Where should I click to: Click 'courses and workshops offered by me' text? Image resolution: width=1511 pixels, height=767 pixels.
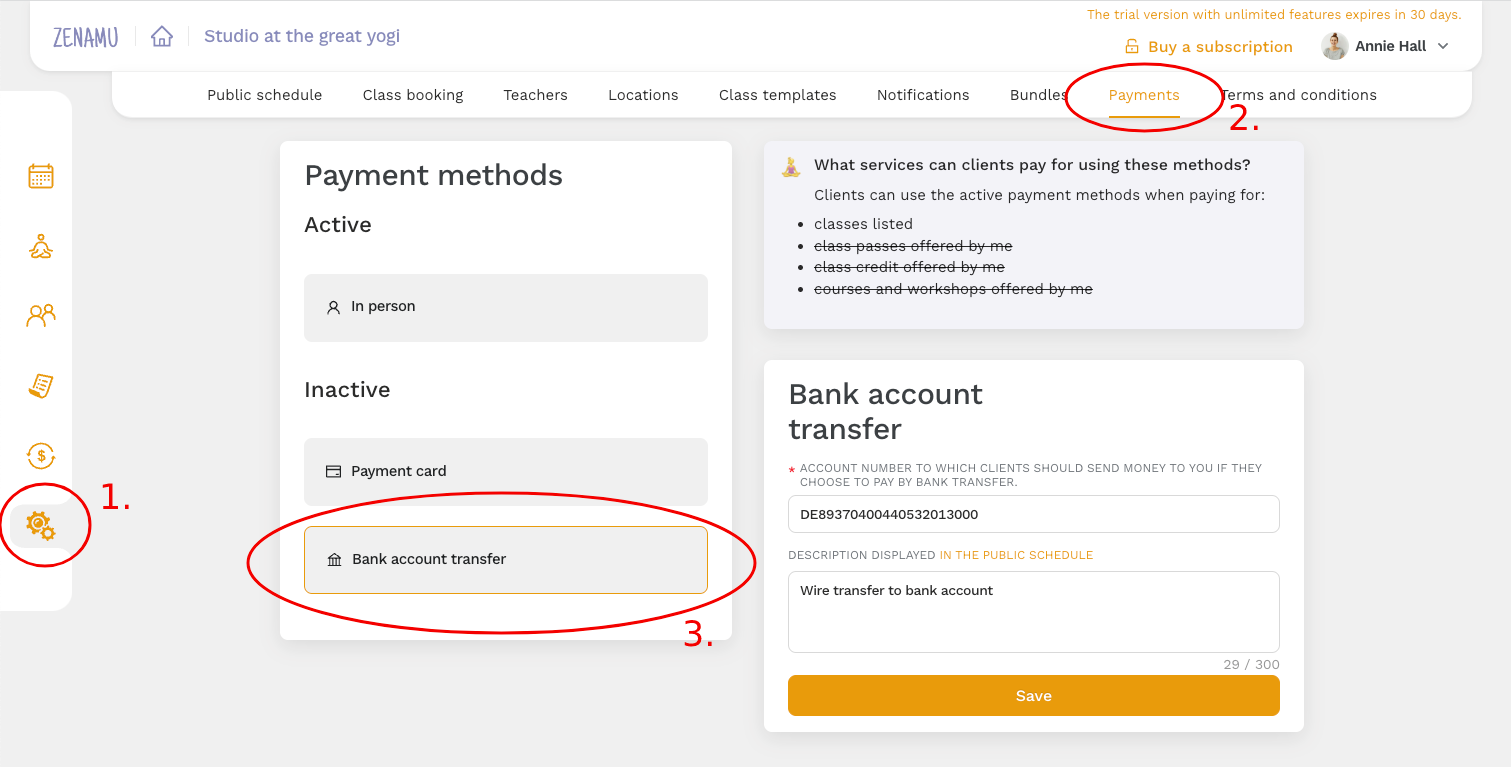[953, 290]
